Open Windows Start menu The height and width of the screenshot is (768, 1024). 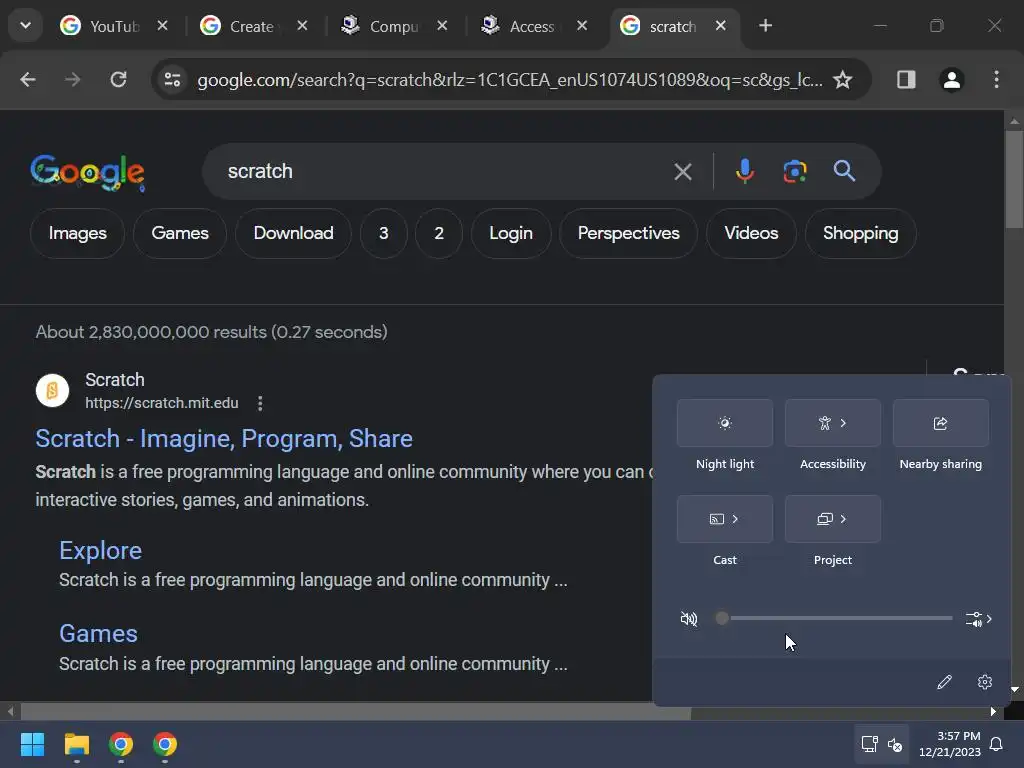[x=32, y=744]
